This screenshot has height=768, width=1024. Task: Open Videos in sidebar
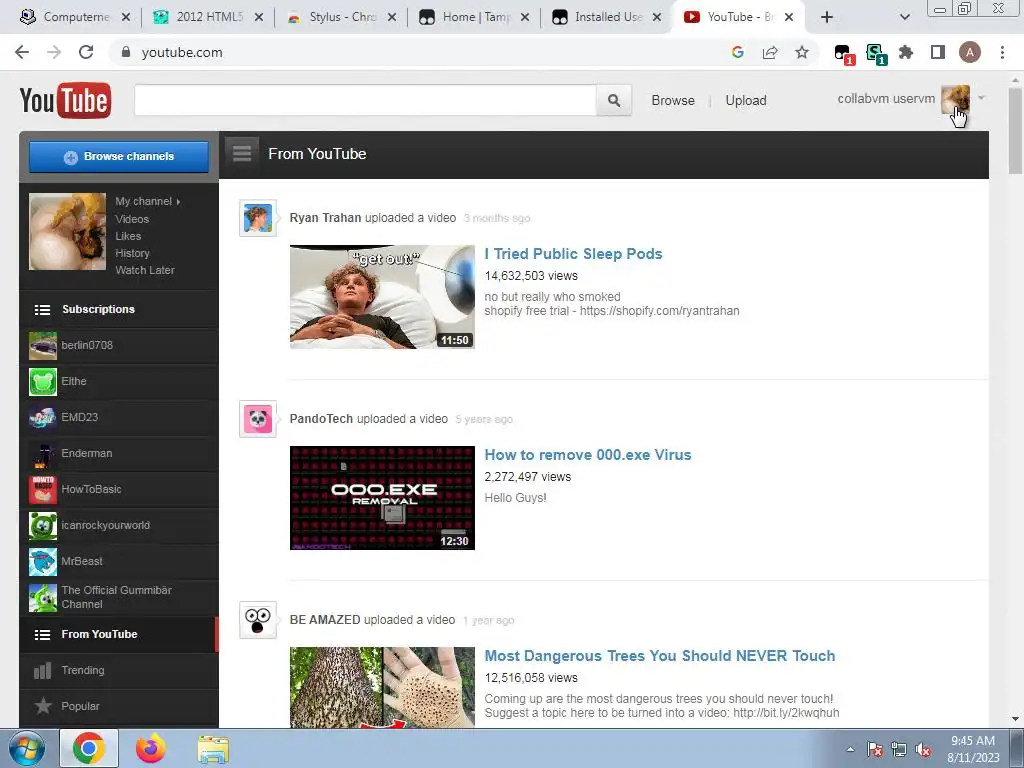click(132, 219)
